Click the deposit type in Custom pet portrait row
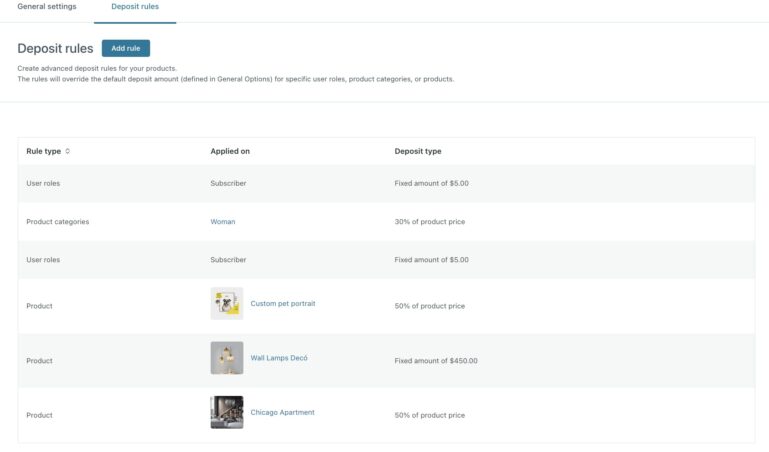The height and width of the screenshot is (452, 769). 429,306
